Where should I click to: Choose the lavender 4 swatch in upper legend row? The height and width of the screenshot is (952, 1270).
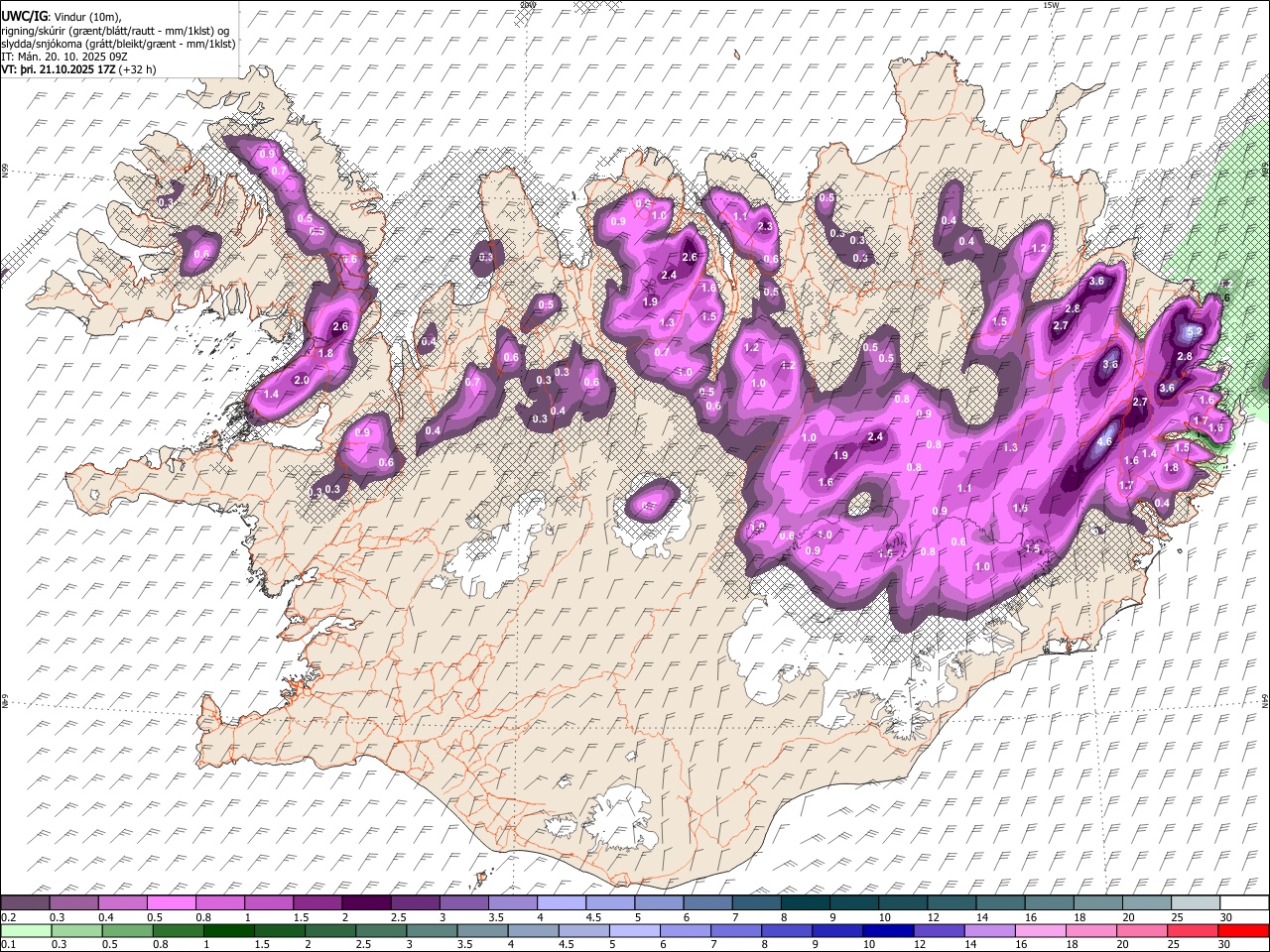pos(562,902)
